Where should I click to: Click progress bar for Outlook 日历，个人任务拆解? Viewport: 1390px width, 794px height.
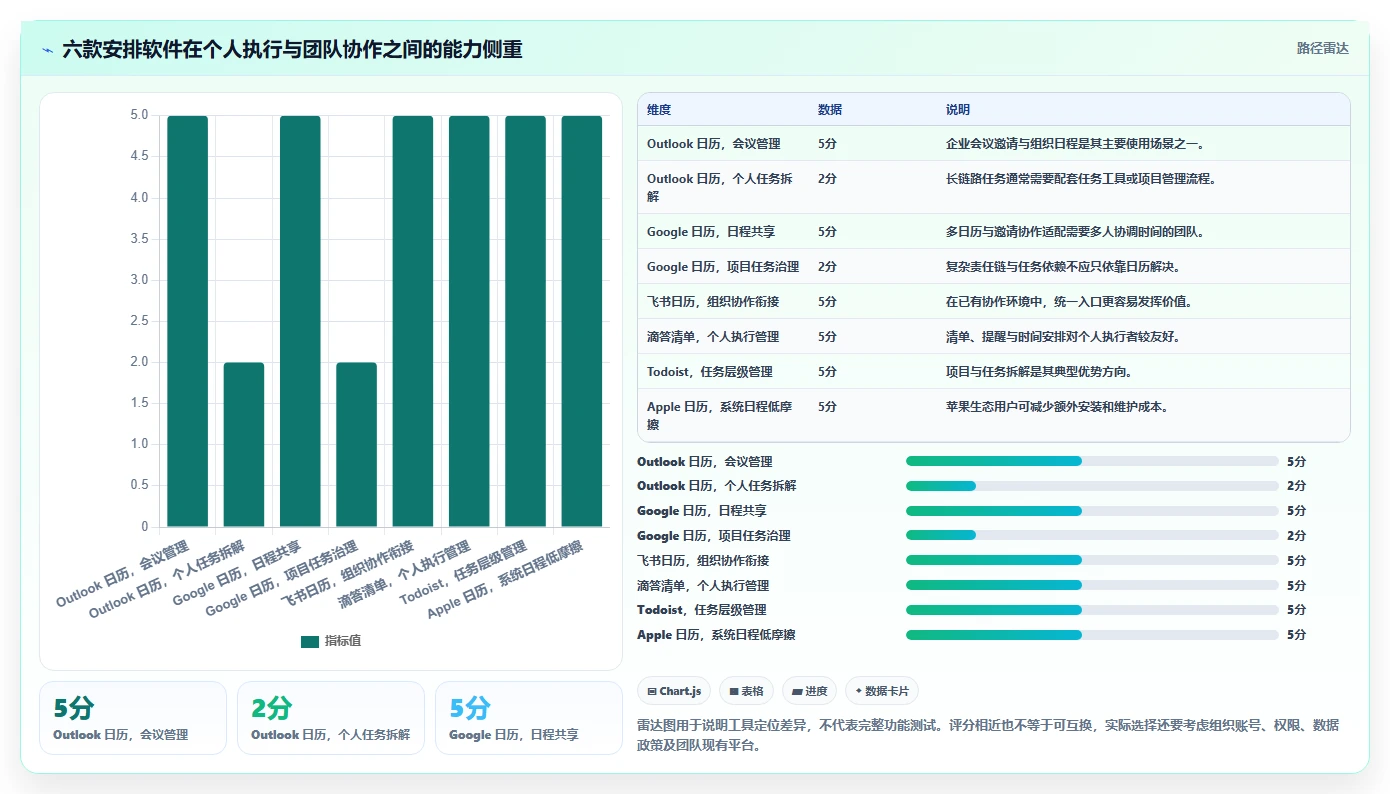[1092, 486]
